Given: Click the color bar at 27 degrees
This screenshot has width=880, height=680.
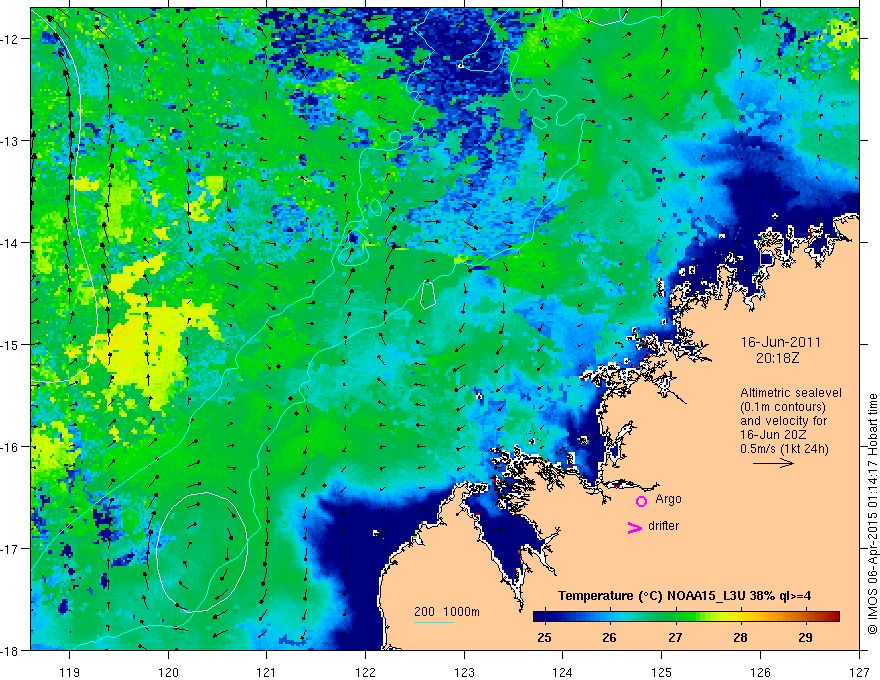Looking at the screenshot, I should (x=675, y=617).
